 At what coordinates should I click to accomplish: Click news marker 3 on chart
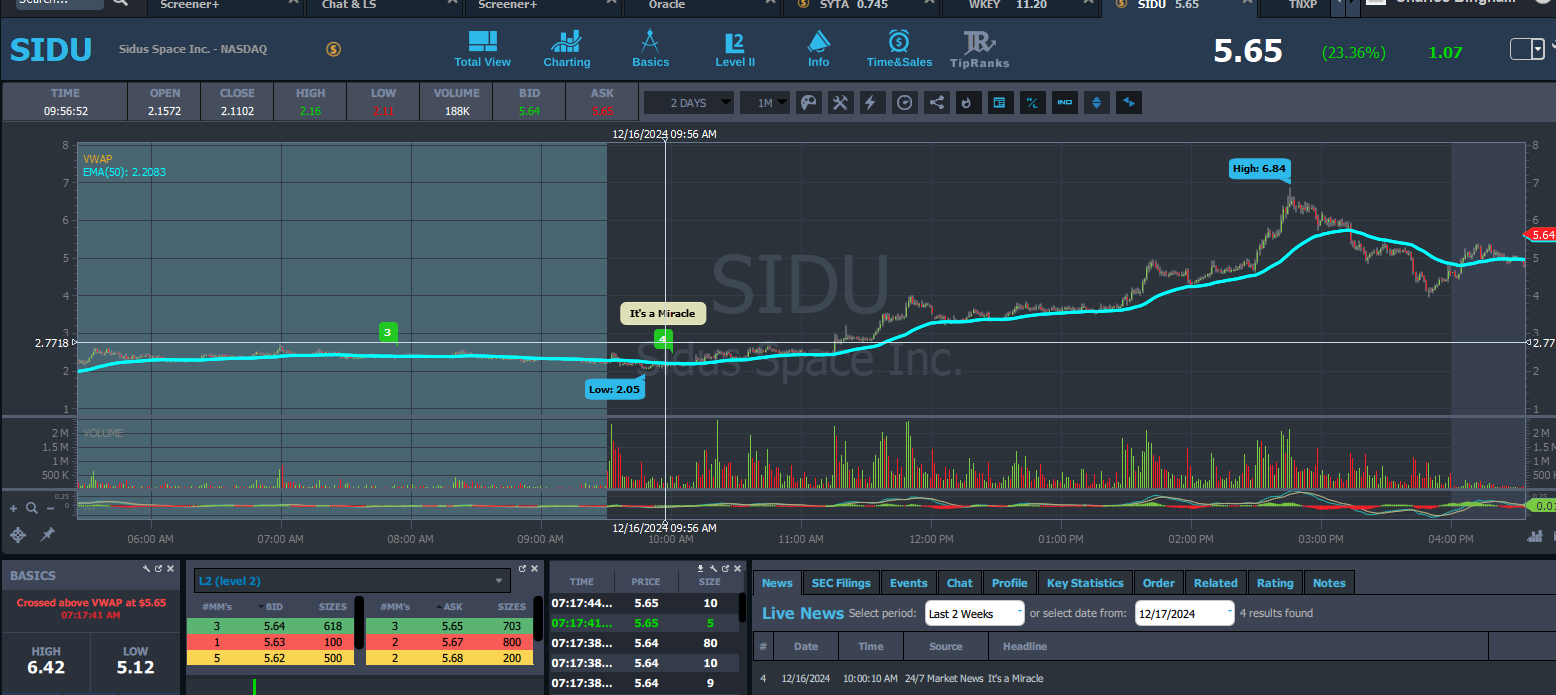388,332
